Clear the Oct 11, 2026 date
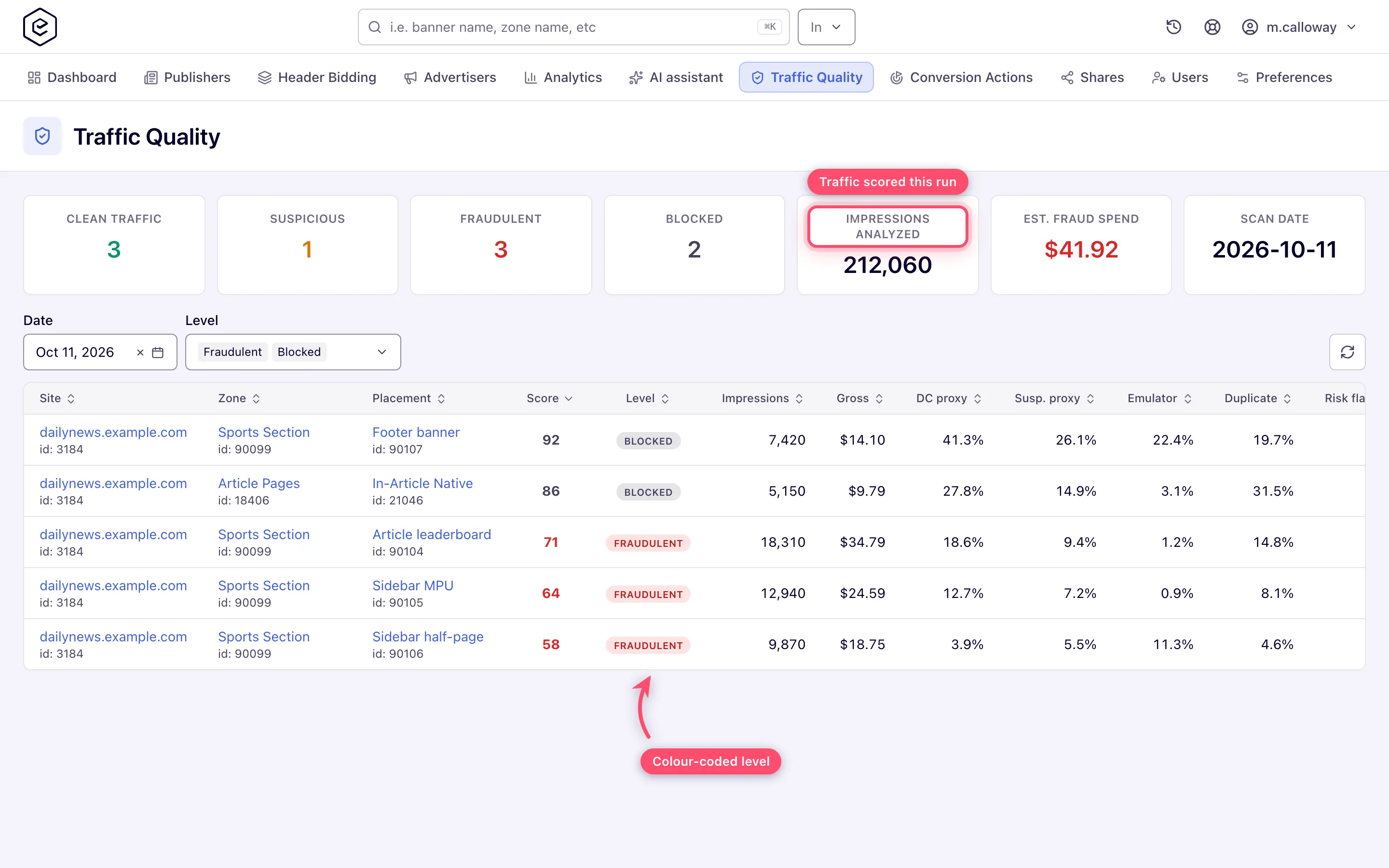This screenshot has height=868, width=1389. tap(140, 353)
